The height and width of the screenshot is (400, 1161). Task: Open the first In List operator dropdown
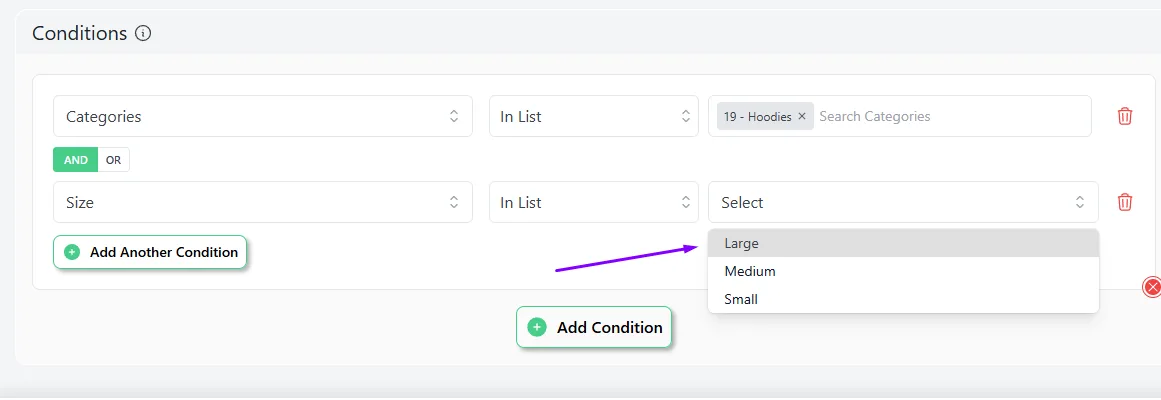[x=593, y=116]
